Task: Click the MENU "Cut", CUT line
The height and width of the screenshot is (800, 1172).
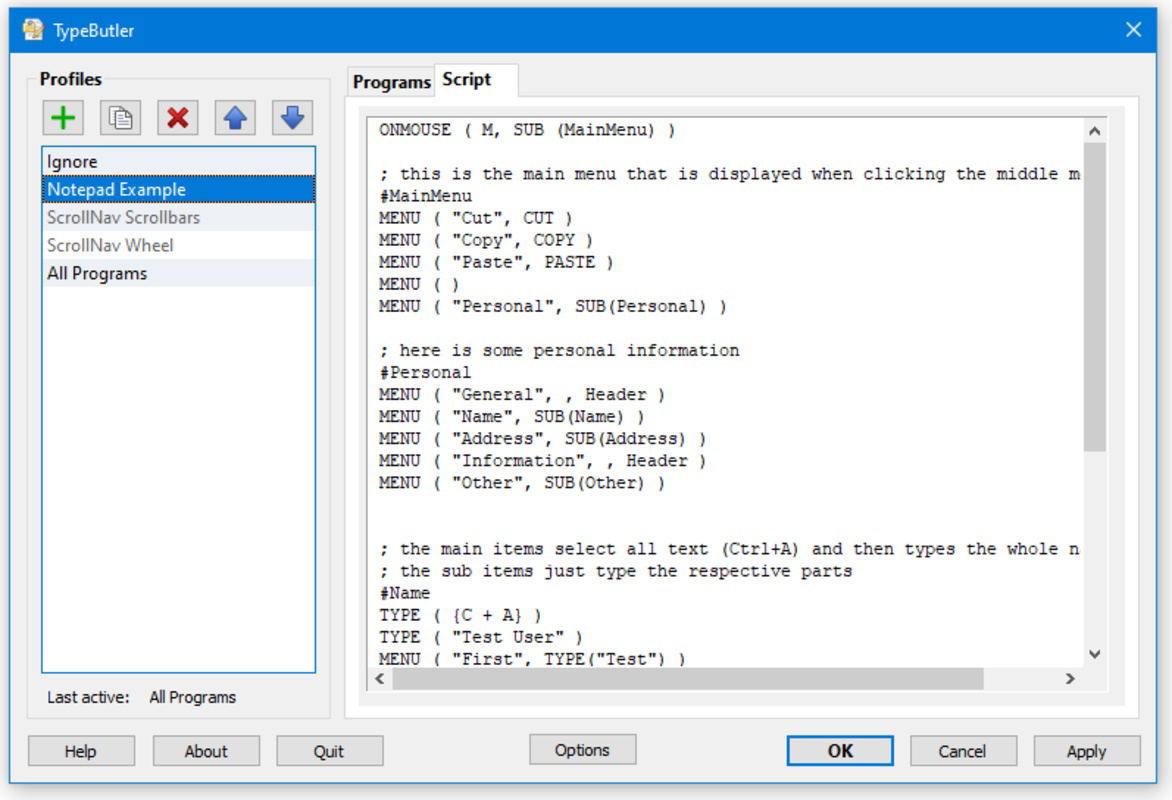Action: (475, 218)
